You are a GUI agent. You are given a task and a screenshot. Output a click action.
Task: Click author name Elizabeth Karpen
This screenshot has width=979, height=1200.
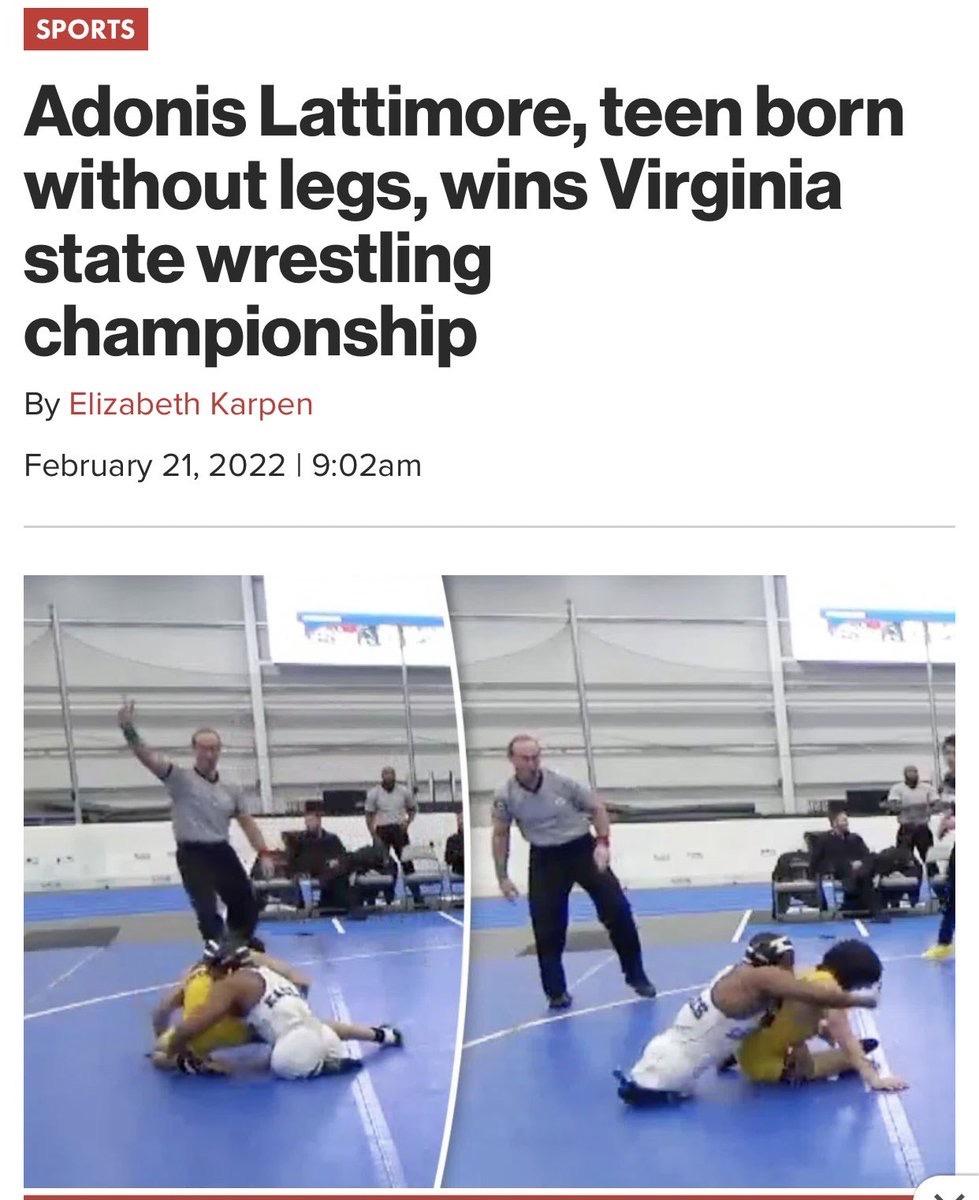click(x=191, y=404)
